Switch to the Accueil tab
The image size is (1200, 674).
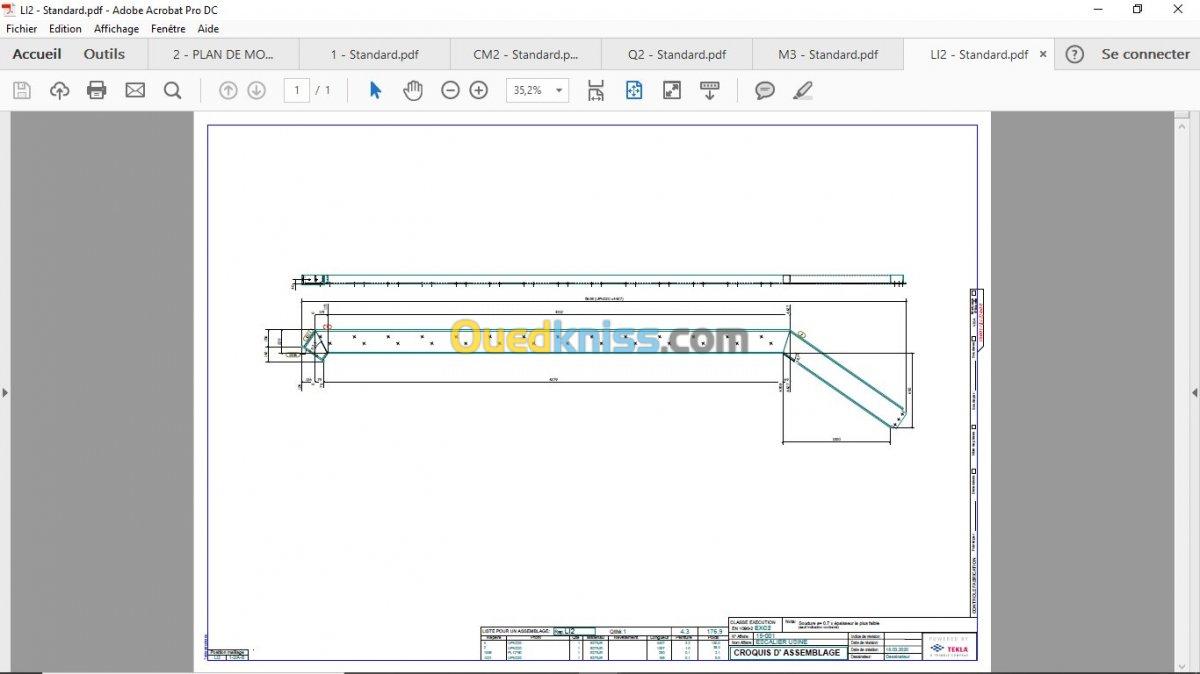(37, 55)
